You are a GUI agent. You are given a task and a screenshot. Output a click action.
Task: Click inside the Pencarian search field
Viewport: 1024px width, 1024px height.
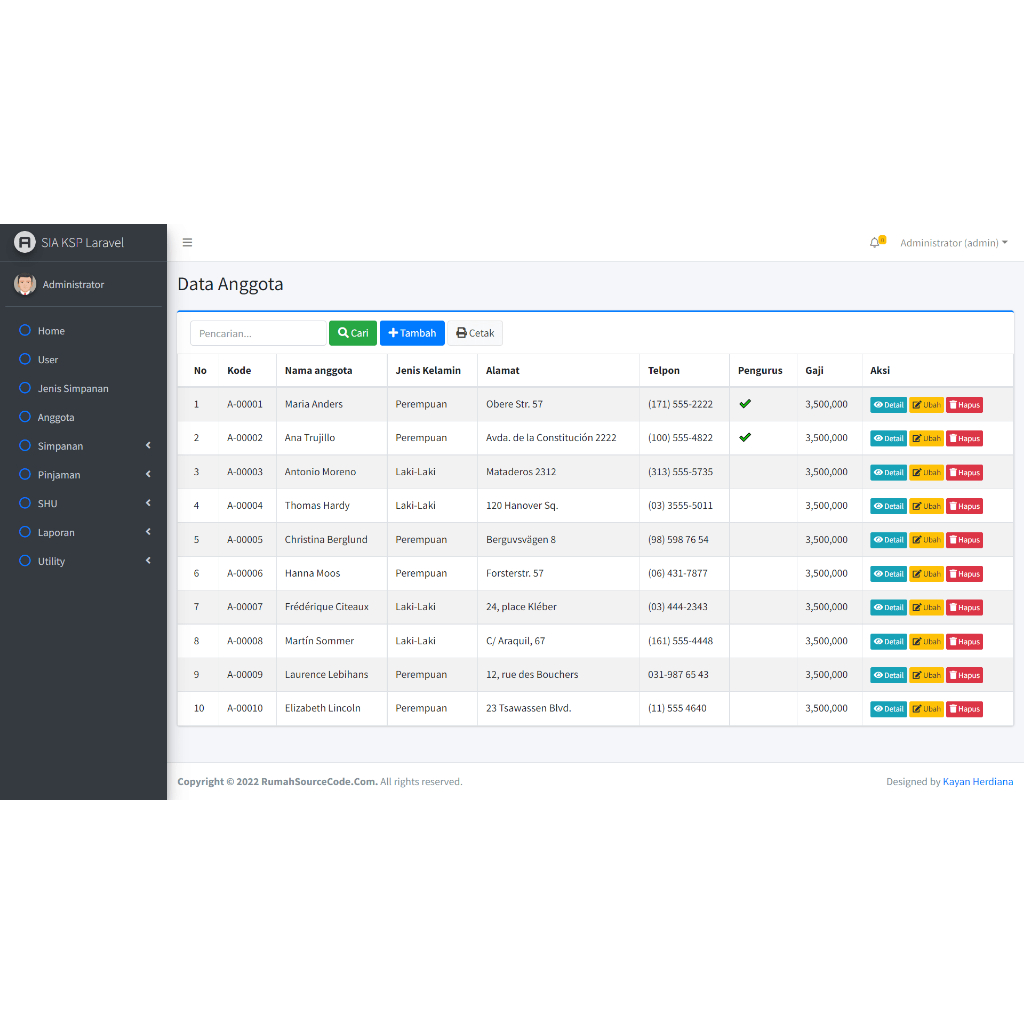(x=258, y=333)
